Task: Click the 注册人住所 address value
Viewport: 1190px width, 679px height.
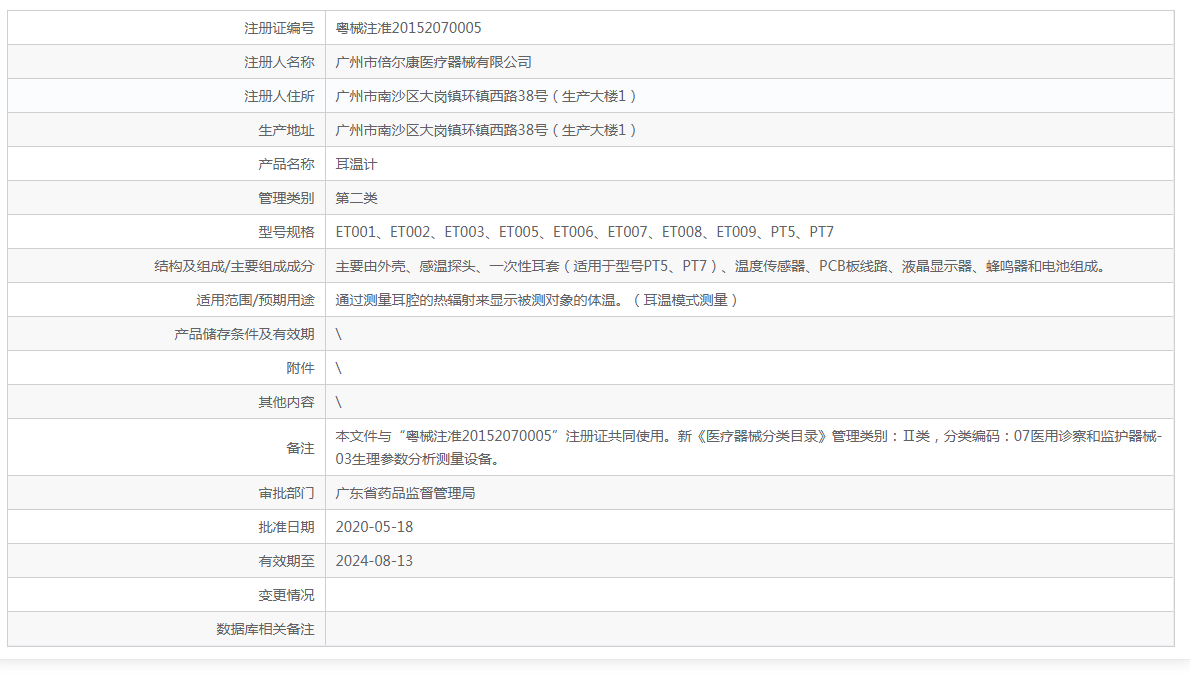Action: [x=486, y=96]
